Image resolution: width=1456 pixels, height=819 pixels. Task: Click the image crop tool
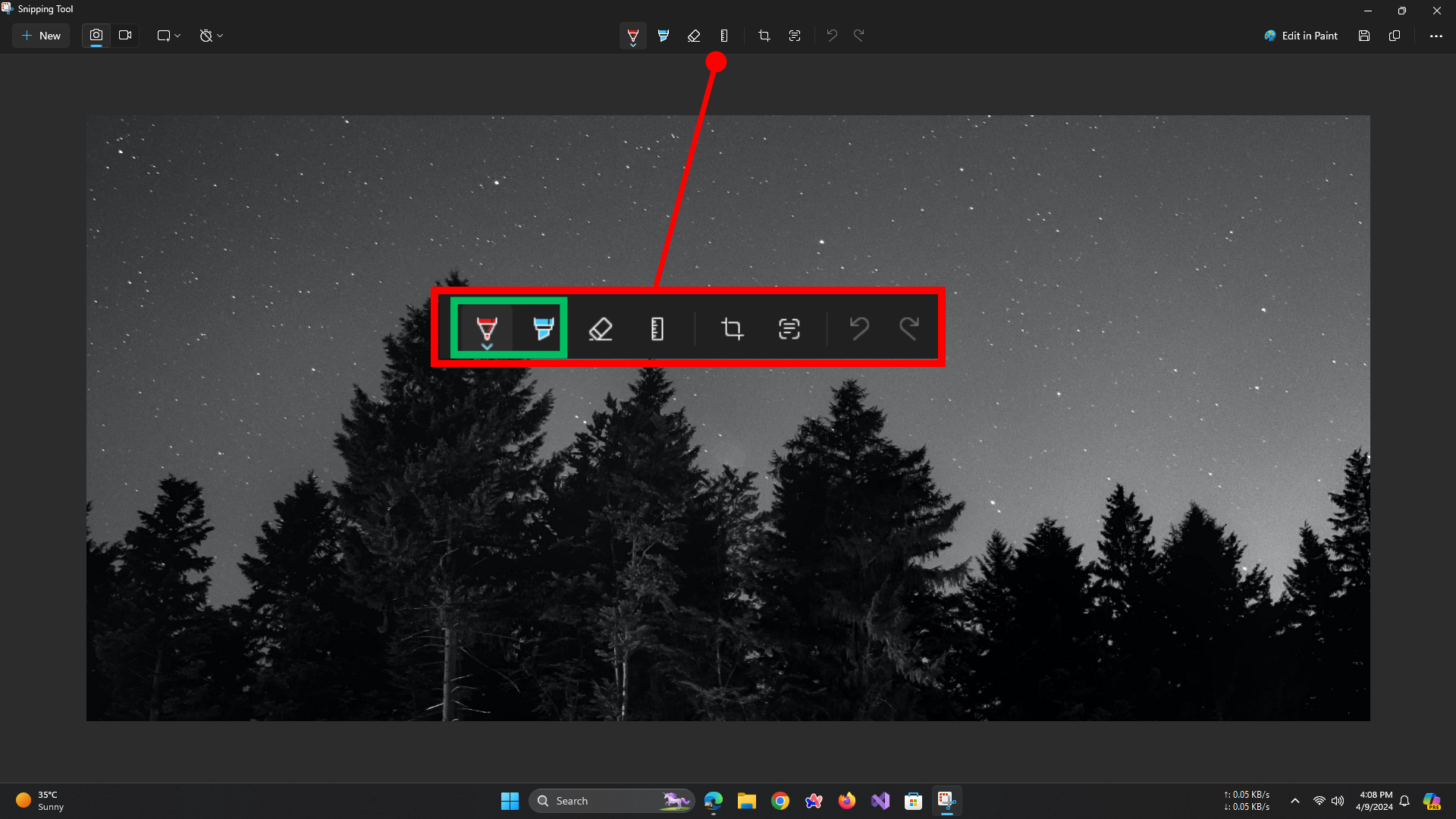764,36
